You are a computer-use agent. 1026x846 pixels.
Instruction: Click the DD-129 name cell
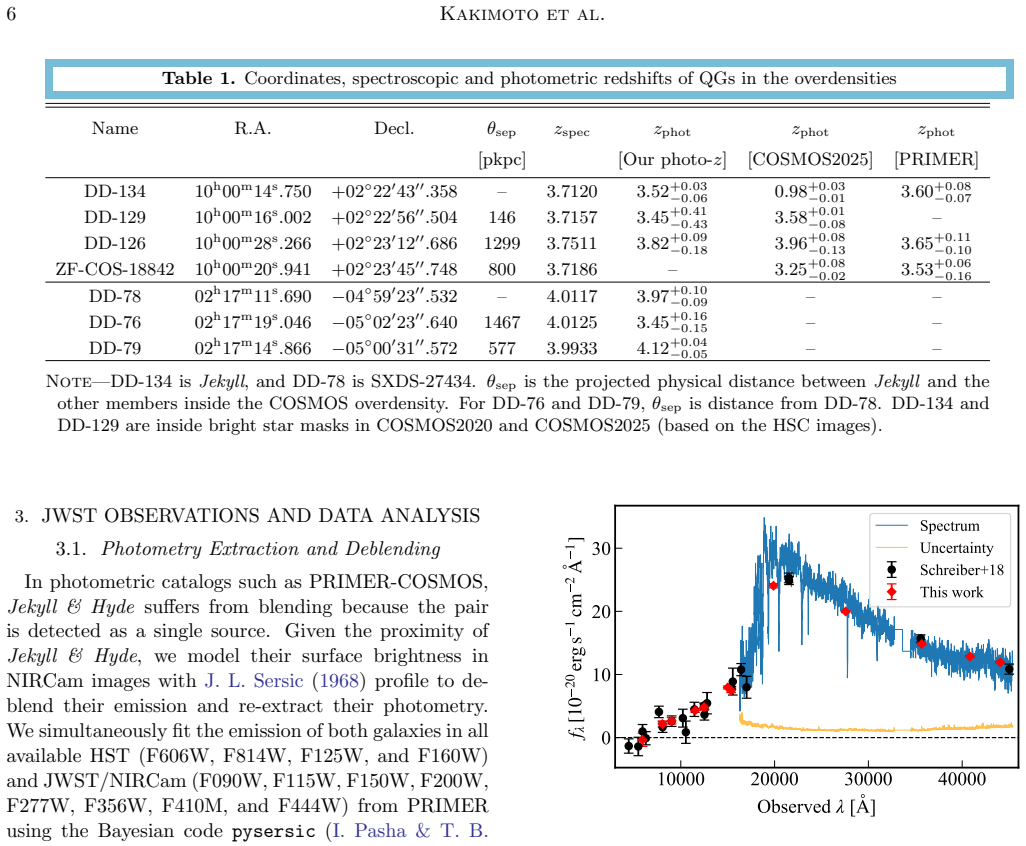[115, 217]
